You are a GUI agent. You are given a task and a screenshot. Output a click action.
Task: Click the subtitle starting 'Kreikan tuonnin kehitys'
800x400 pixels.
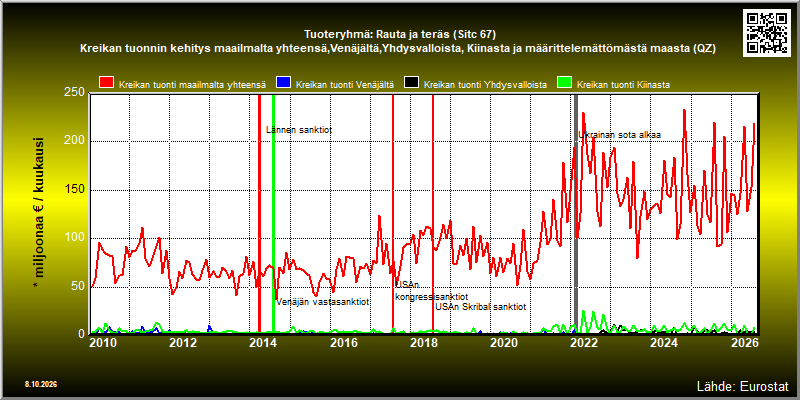pos(398,49)
